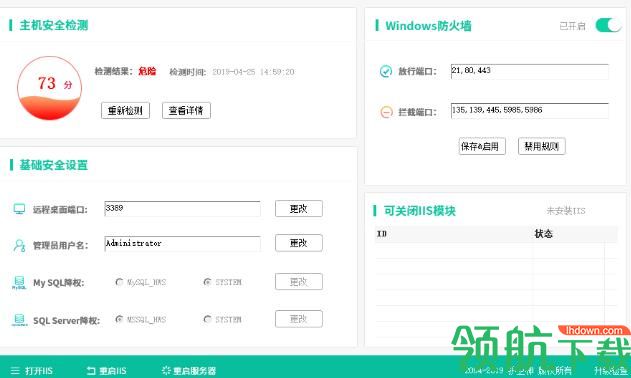Screen dimensions: 631x378
Task: Click the 危险 detection result text
Action: click(x=147, y=71)
